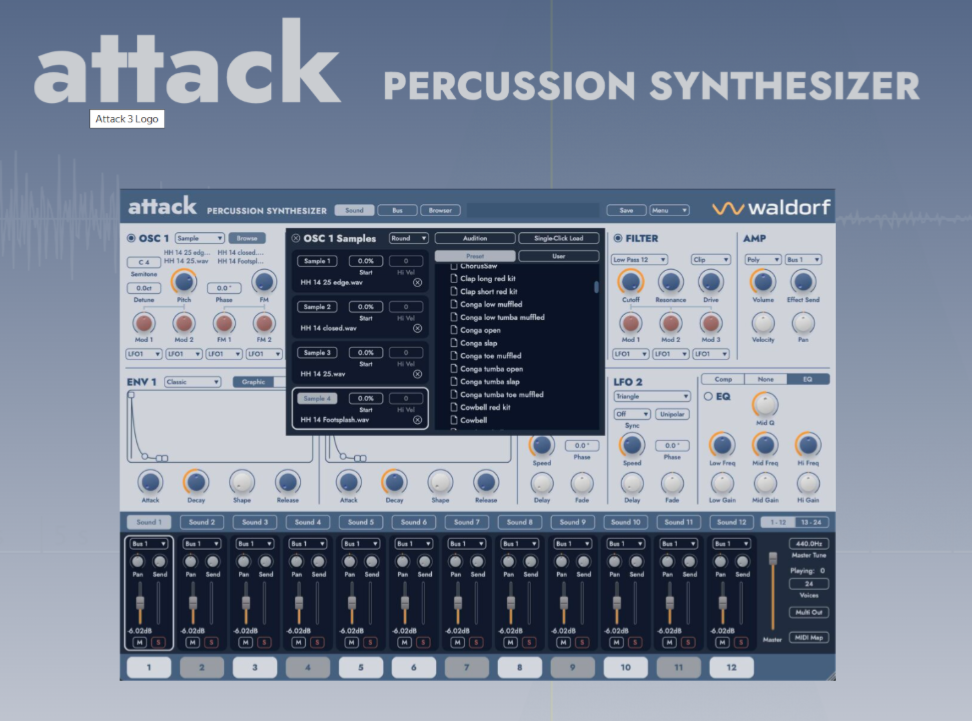Enable the EQ power toggle
This screenshot has height=721, width=972.
point(708,397)
